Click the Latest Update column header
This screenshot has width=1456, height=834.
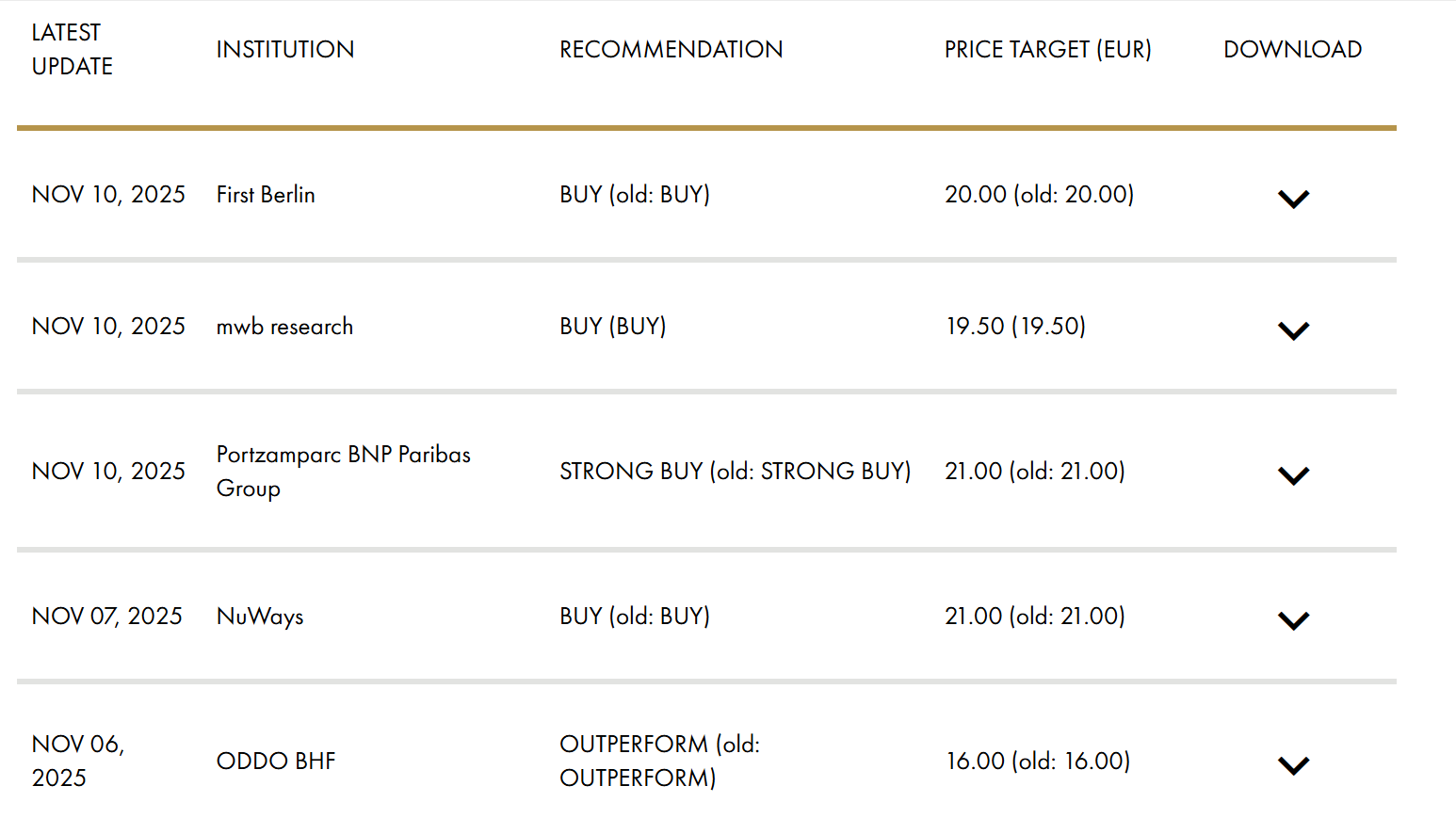tap(72, 49)
